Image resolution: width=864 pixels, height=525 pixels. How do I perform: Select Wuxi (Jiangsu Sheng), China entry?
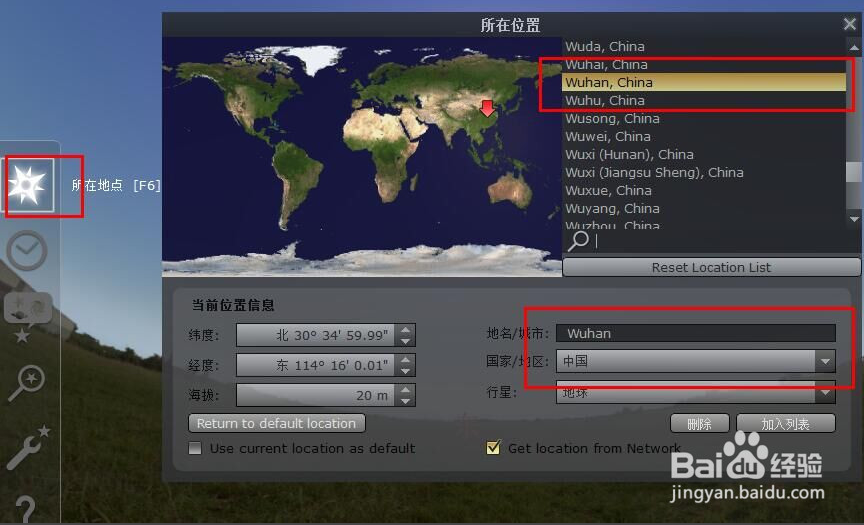click(704, 172)
